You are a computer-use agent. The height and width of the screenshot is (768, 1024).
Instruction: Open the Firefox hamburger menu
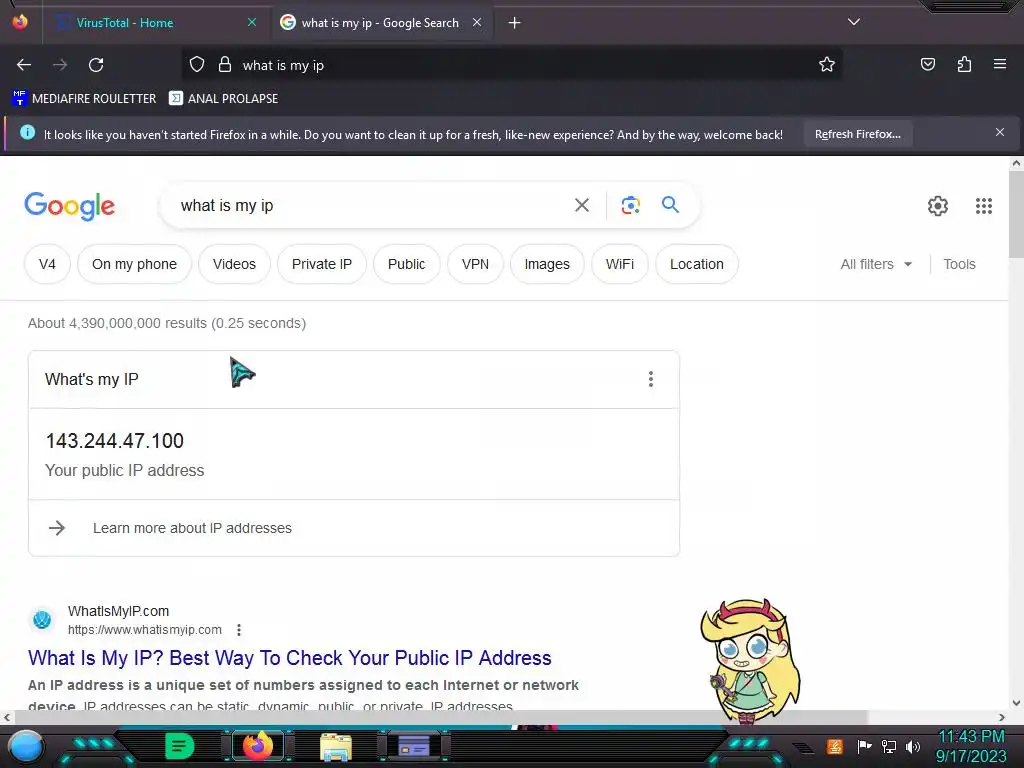coord(999,64)
